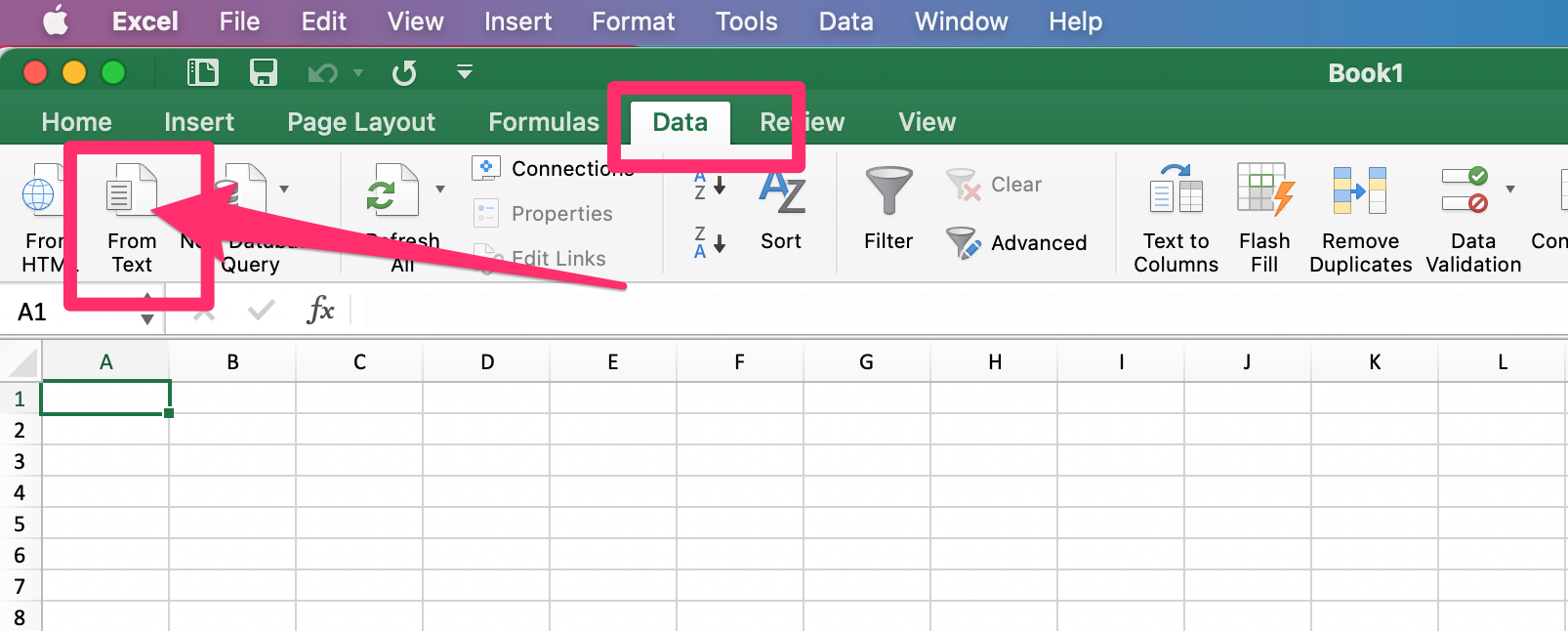Click the From Text import icon
1568x631 pixels.
131,190
